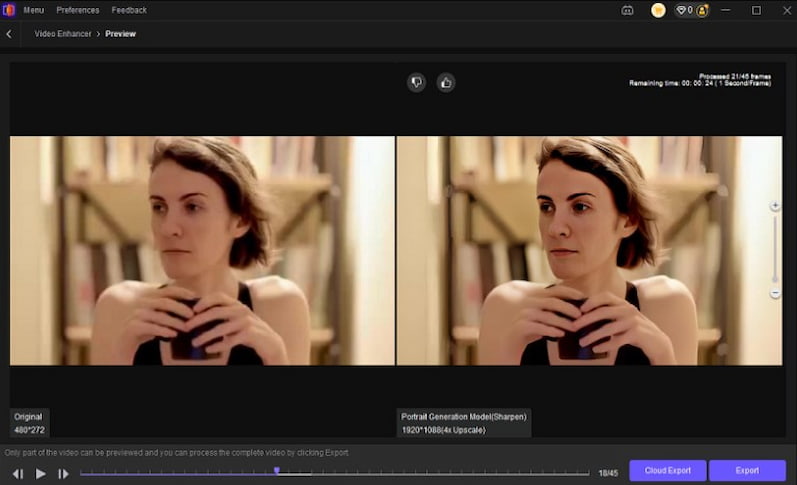
Task: Zoom out with the minus icon
Action: (x=775, y=293)
